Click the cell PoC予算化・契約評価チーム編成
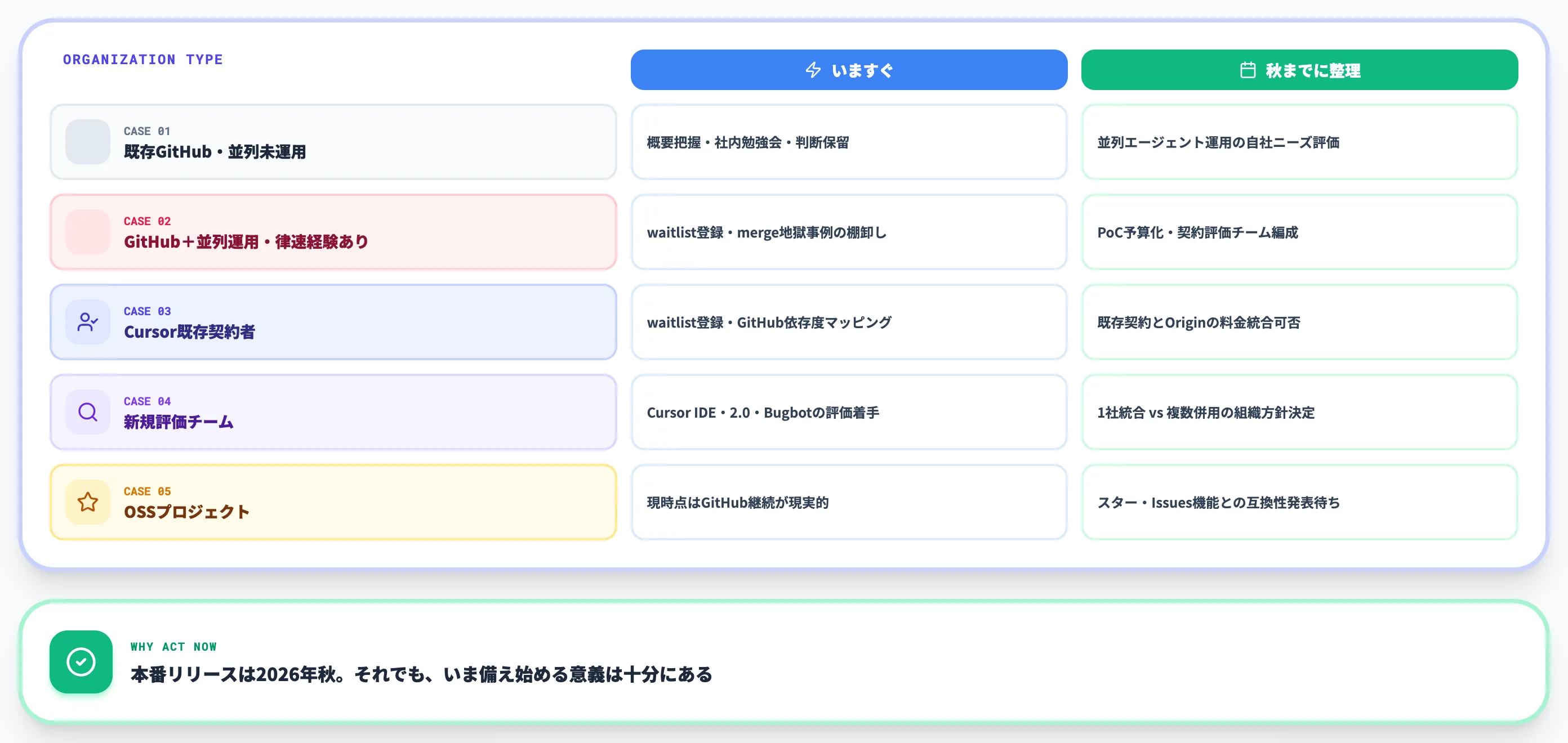The width and height of the screenshot is (1568, 743). (x=1299, y=232)
